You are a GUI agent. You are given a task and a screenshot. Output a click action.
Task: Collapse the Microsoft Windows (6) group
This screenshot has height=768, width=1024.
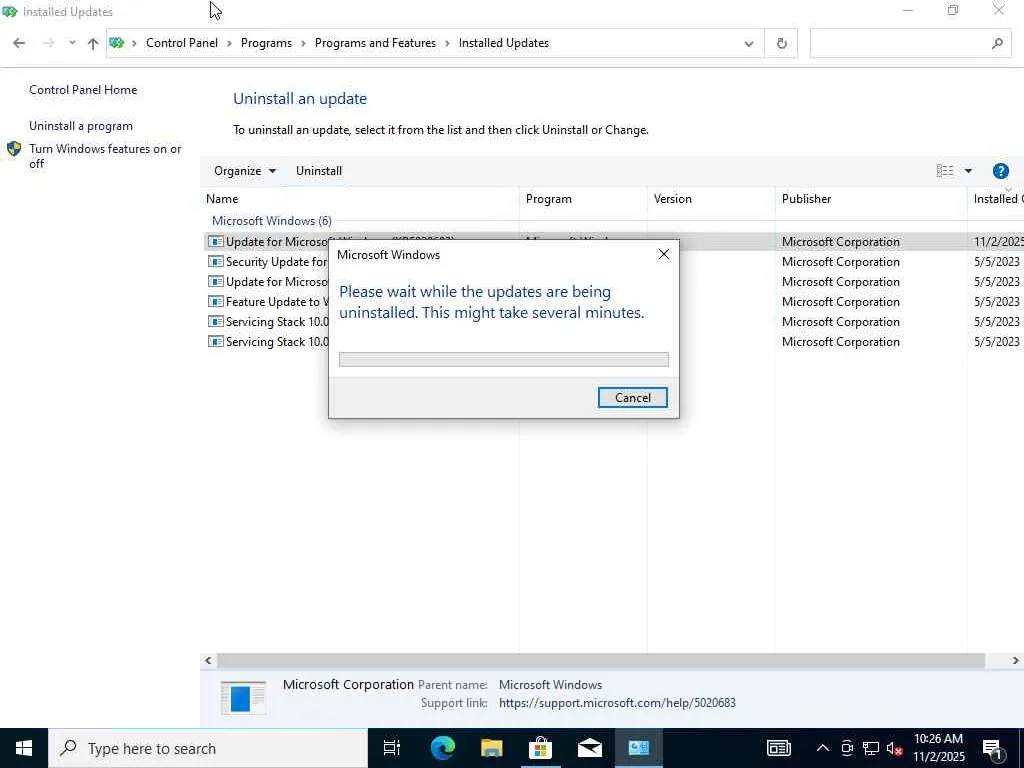click(x=272, y=221)
